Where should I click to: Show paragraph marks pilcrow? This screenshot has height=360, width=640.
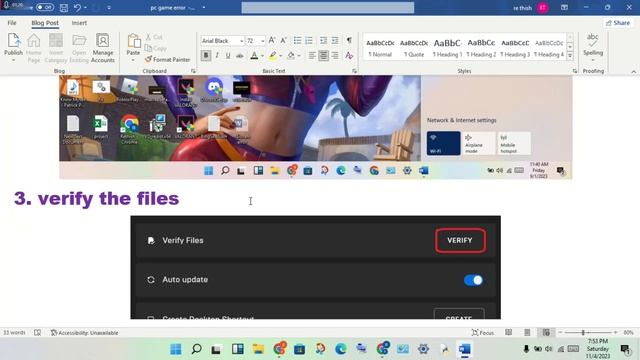tap(349, 40)
